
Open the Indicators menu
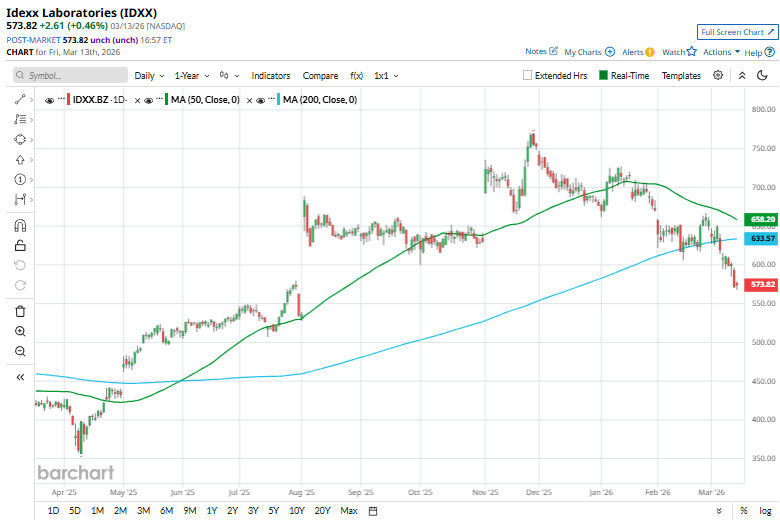click(271, 75)
